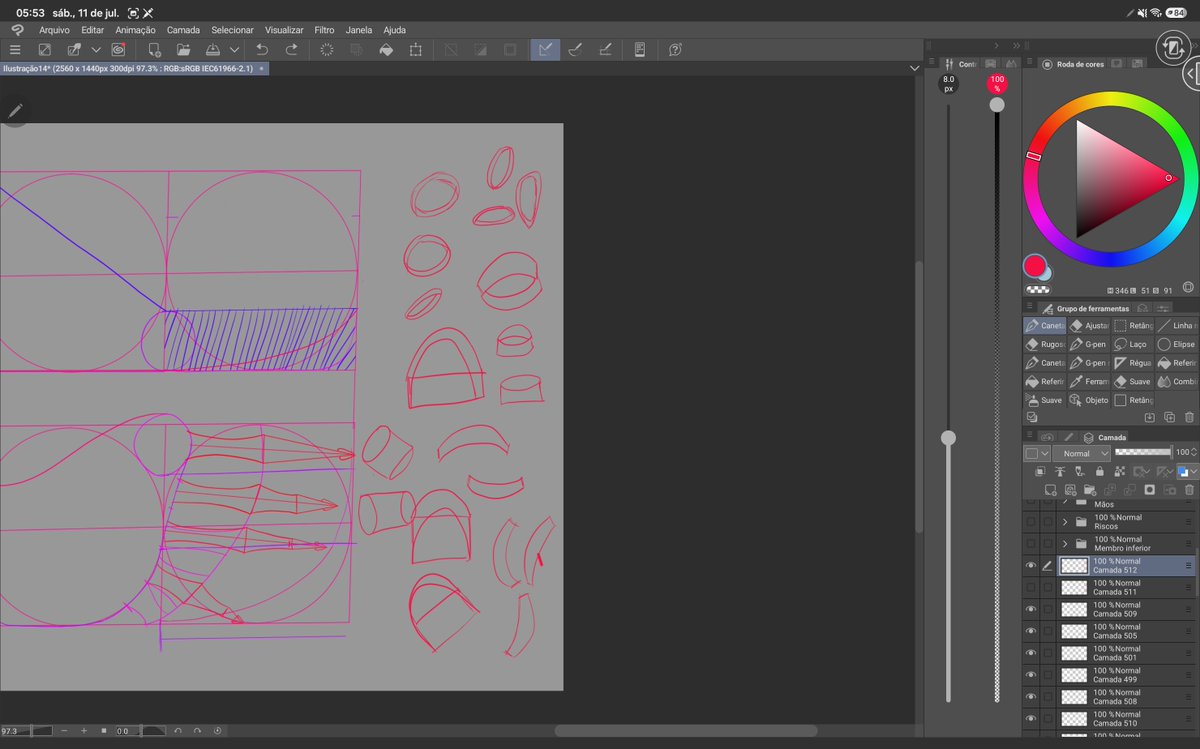Open the Filtro menu

pyautogui.click(x=324, y=30)
